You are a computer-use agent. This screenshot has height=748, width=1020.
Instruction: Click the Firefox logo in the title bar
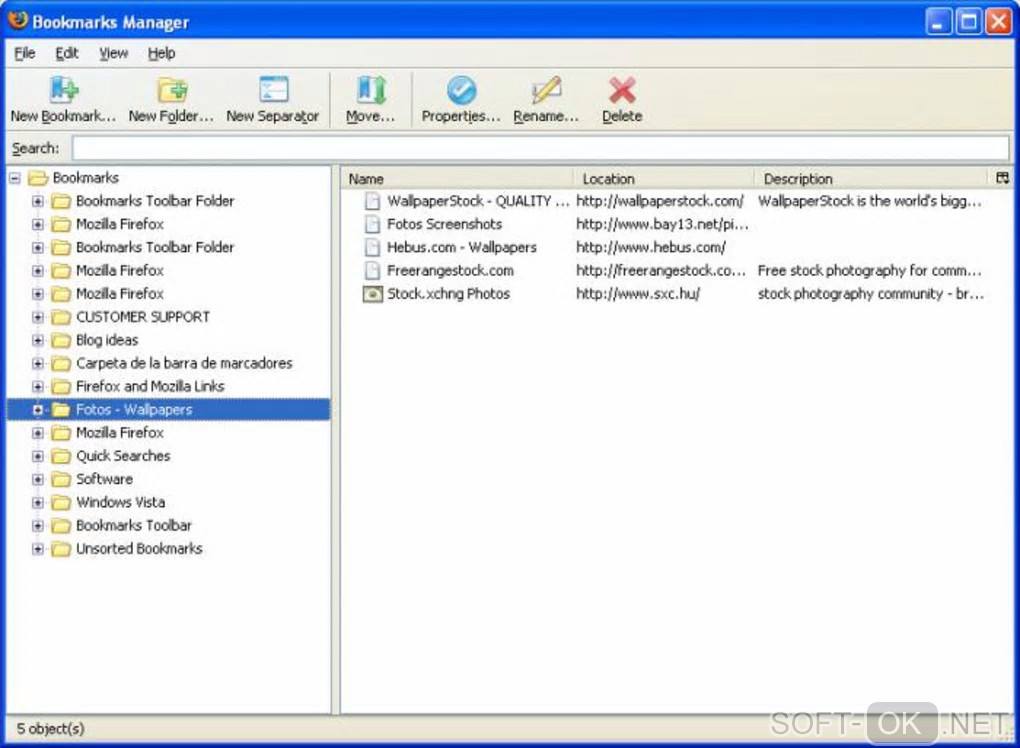18,21
